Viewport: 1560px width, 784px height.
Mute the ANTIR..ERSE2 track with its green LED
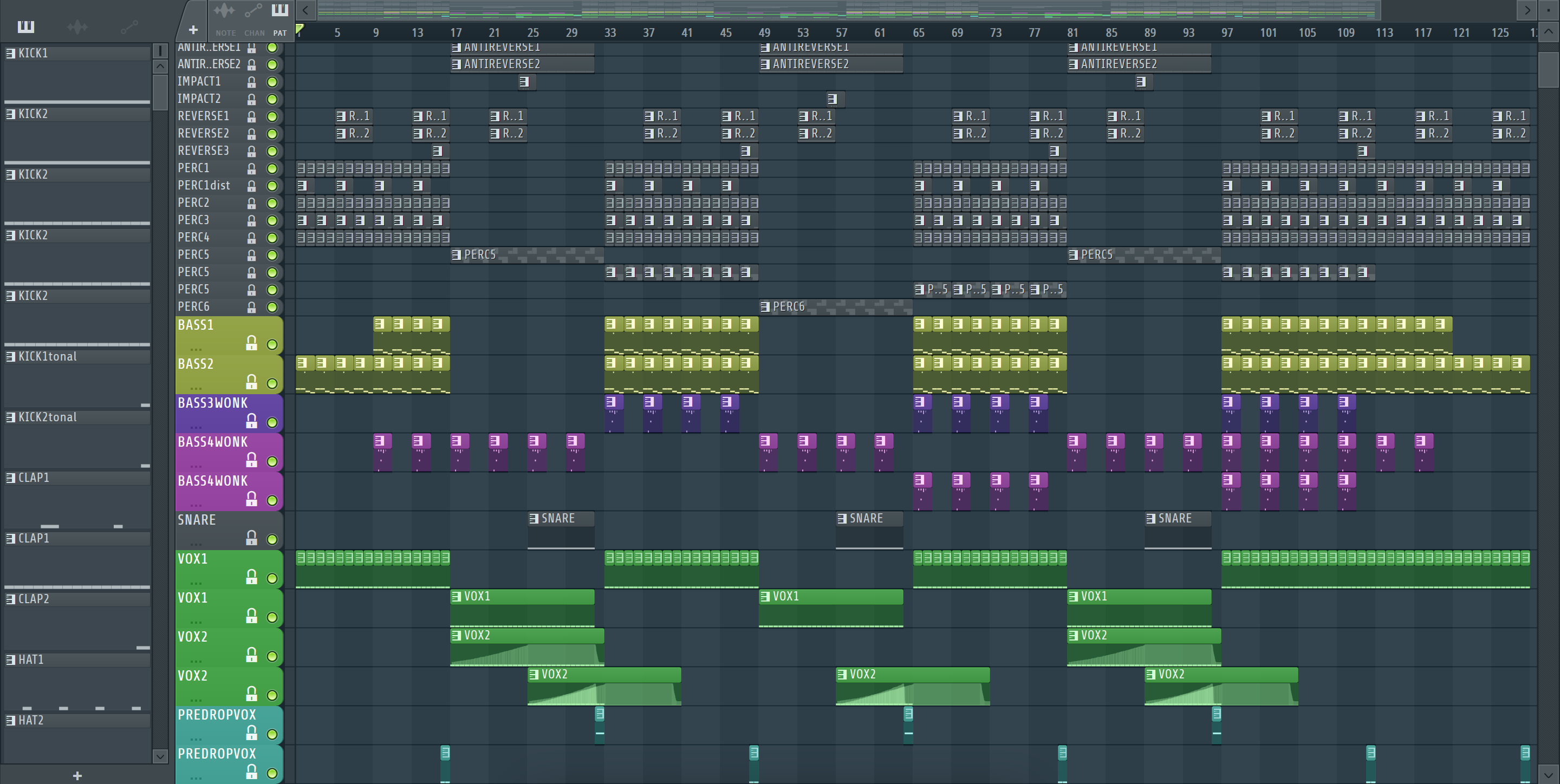click(272, 64)
